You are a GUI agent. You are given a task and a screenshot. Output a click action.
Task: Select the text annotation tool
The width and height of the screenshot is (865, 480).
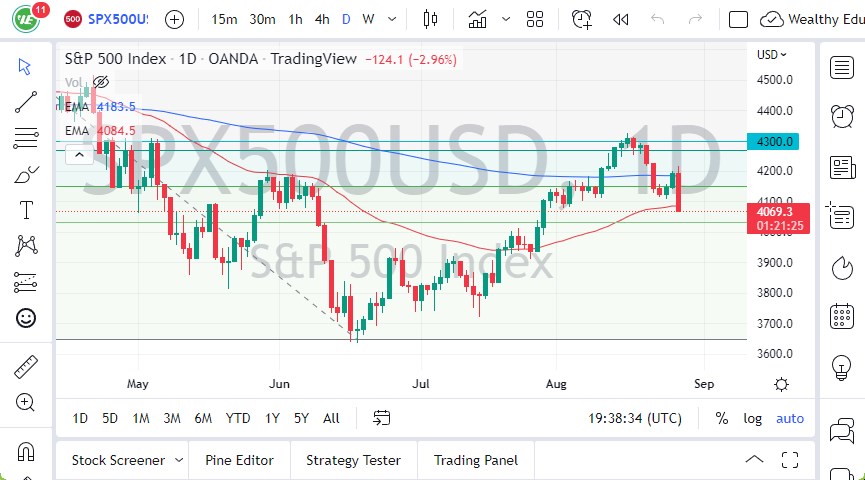click(26, 210)
